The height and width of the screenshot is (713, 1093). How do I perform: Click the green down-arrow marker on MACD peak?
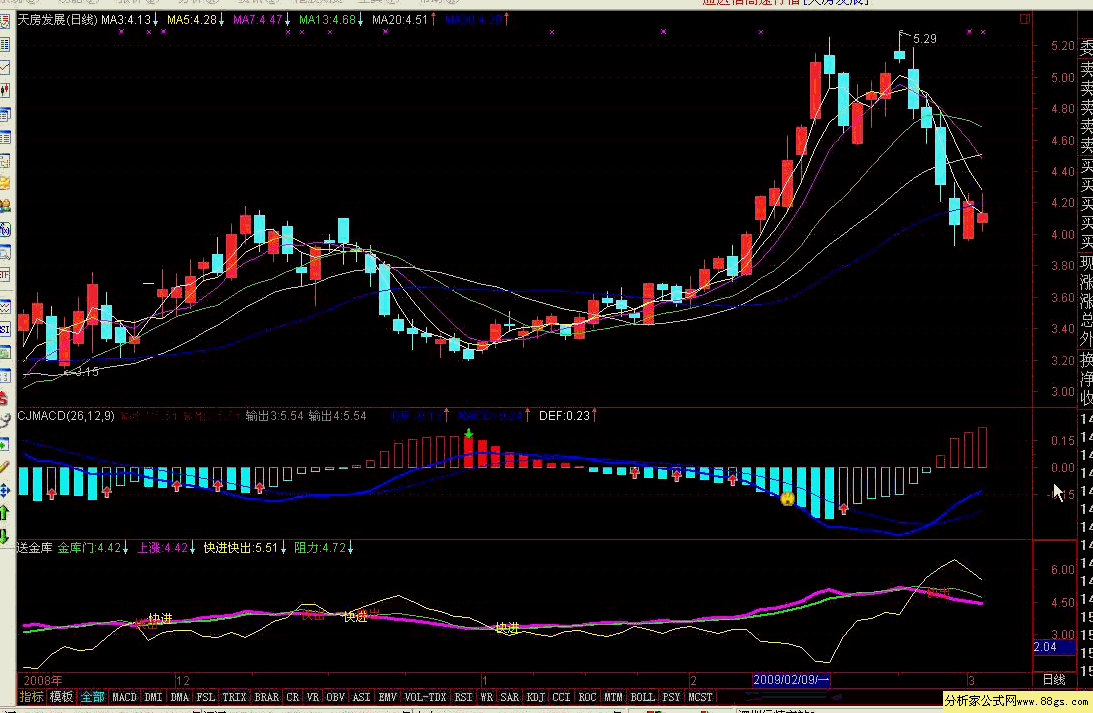point(468,434)
